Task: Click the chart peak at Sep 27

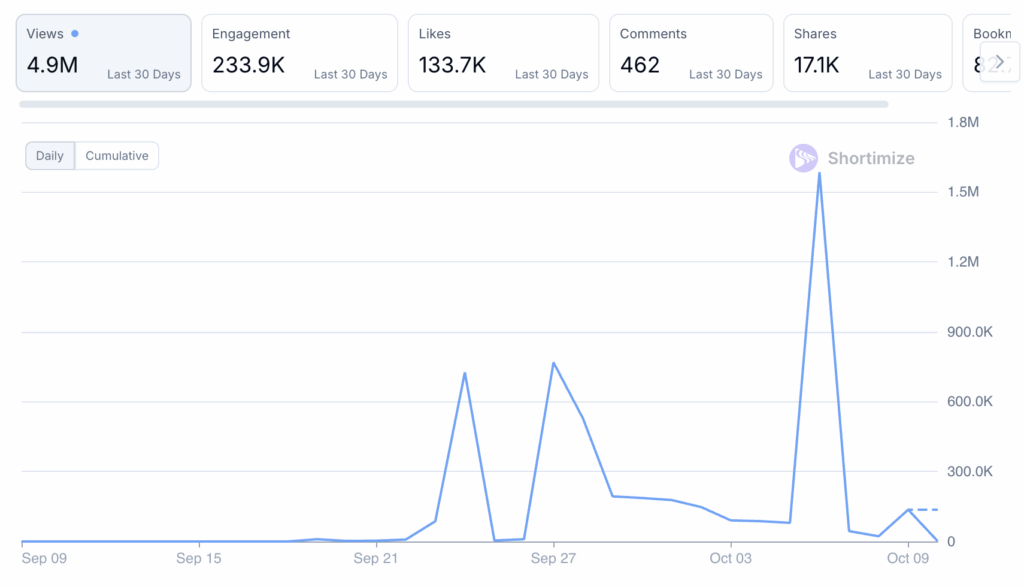Action: click(x=553, y=364)
